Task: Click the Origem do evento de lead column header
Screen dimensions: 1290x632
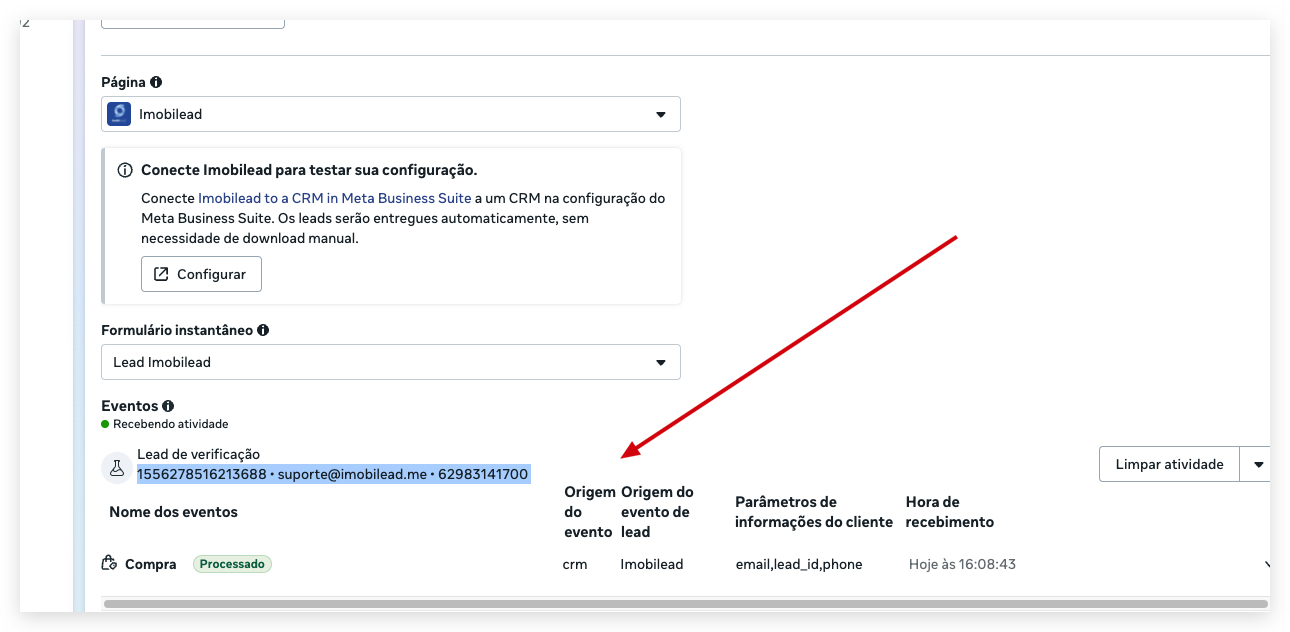Action: coord(658,512)
